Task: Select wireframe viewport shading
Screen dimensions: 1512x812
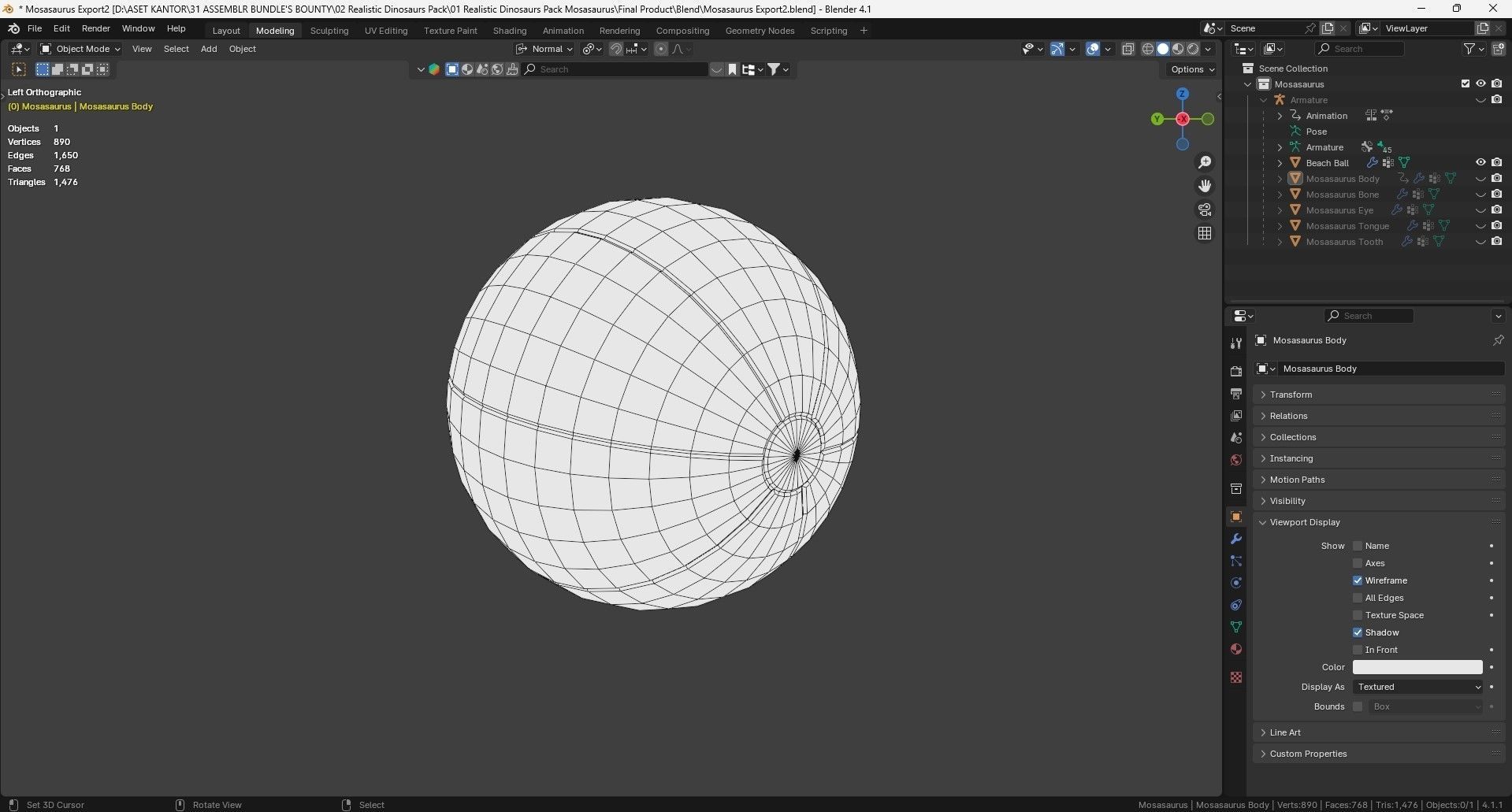Action: (1148, 49)
